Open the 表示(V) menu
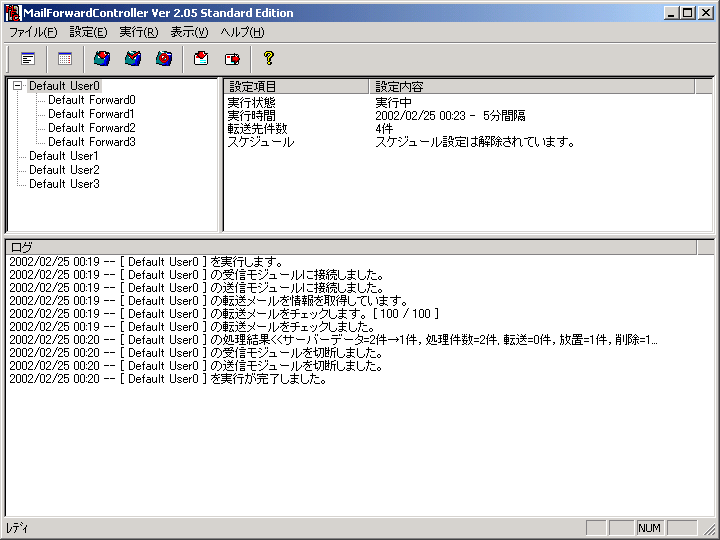Viewport: 720px width, 540px height. [x=189, y=32]
